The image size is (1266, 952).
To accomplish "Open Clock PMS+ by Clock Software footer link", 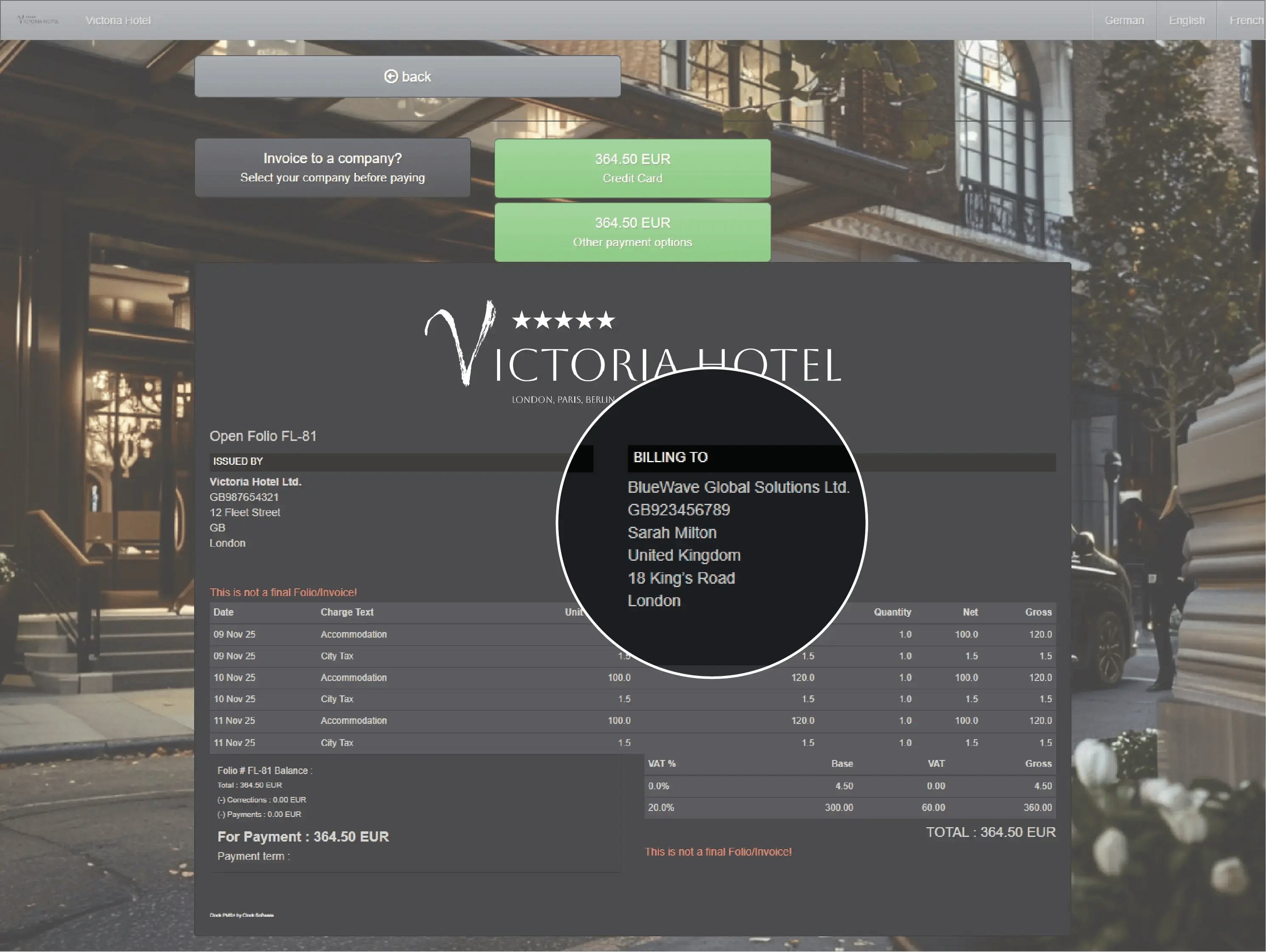I will (x=241, y=915).
